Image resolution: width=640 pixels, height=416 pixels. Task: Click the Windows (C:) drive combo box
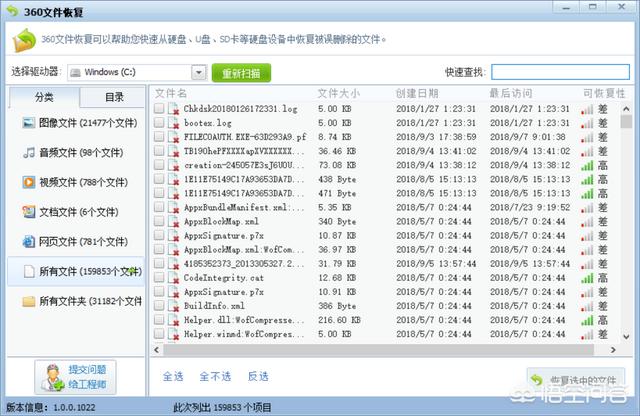click(137, 73)
